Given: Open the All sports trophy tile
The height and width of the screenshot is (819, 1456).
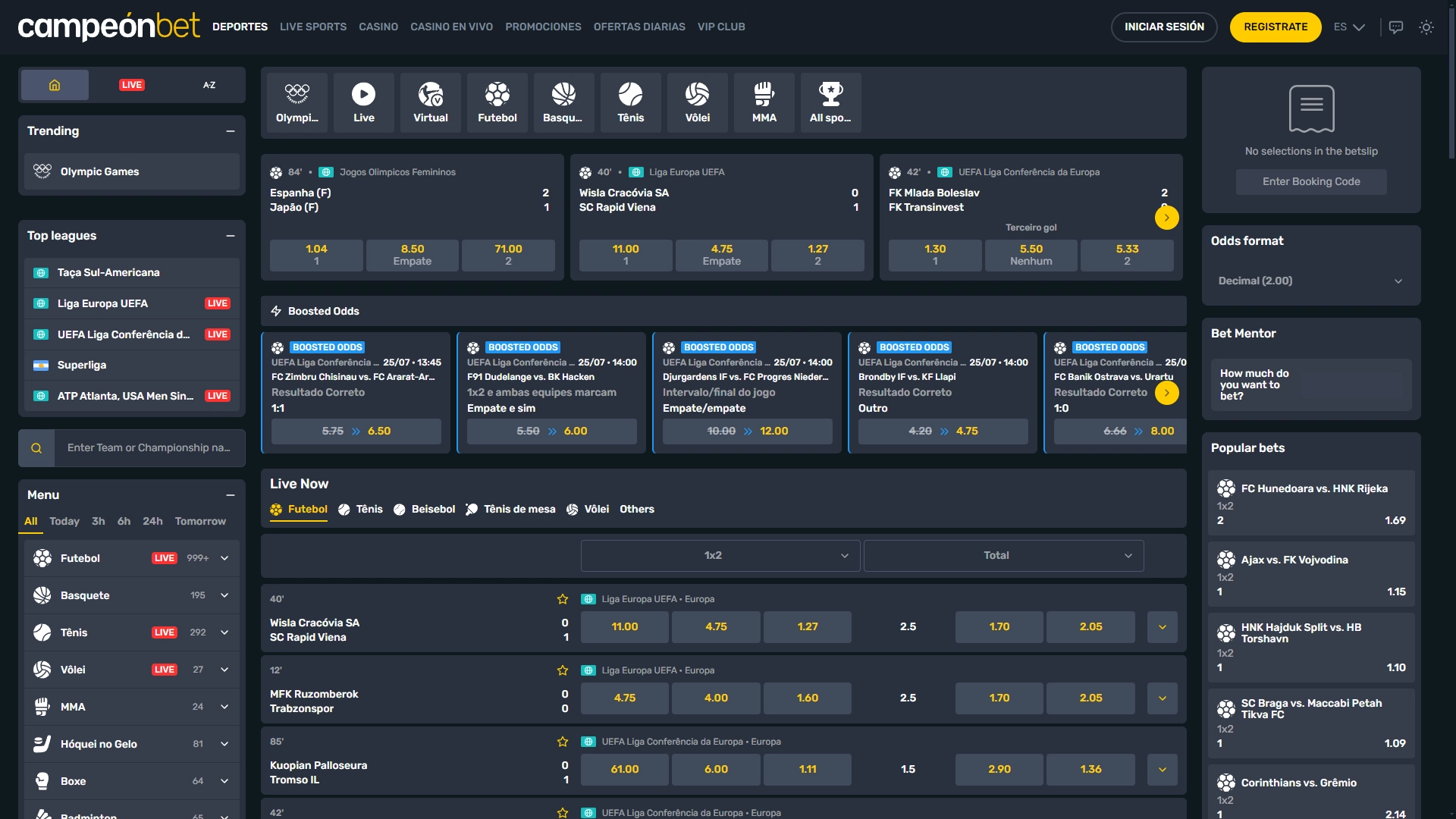Looking at the screenshot, I should pos(831,103).
